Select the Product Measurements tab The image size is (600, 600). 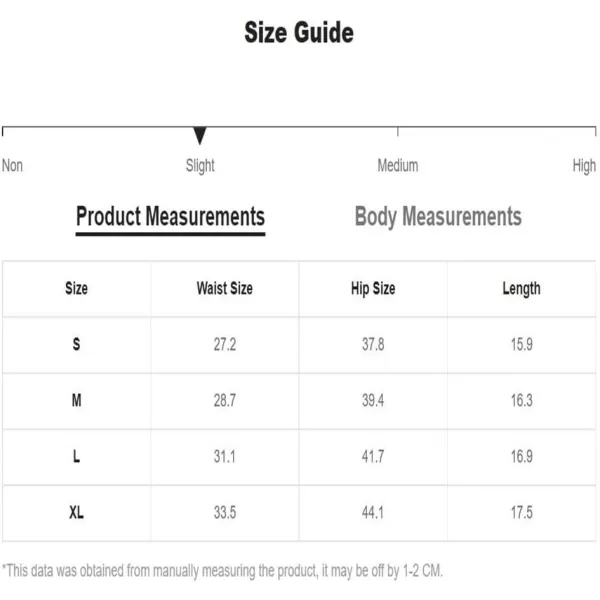pos(170,217)
